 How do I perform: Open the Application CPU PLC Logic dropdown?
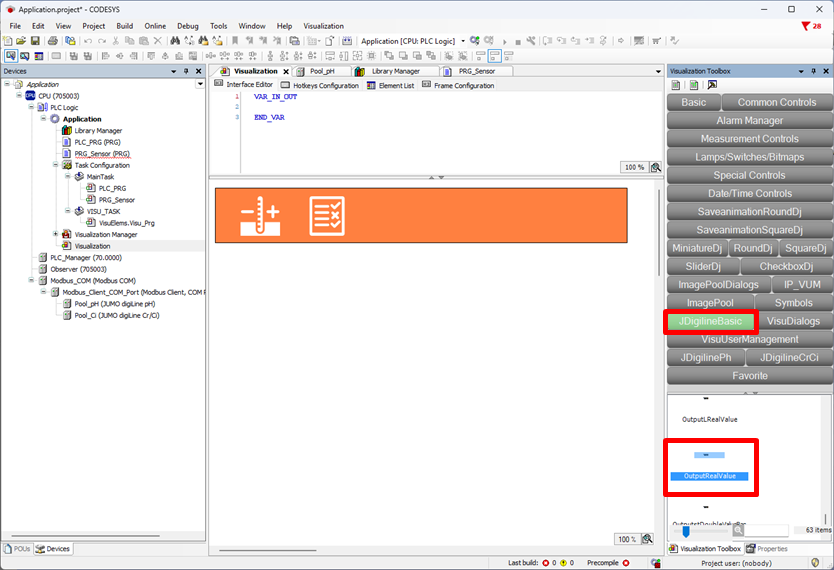pos(463,41)
